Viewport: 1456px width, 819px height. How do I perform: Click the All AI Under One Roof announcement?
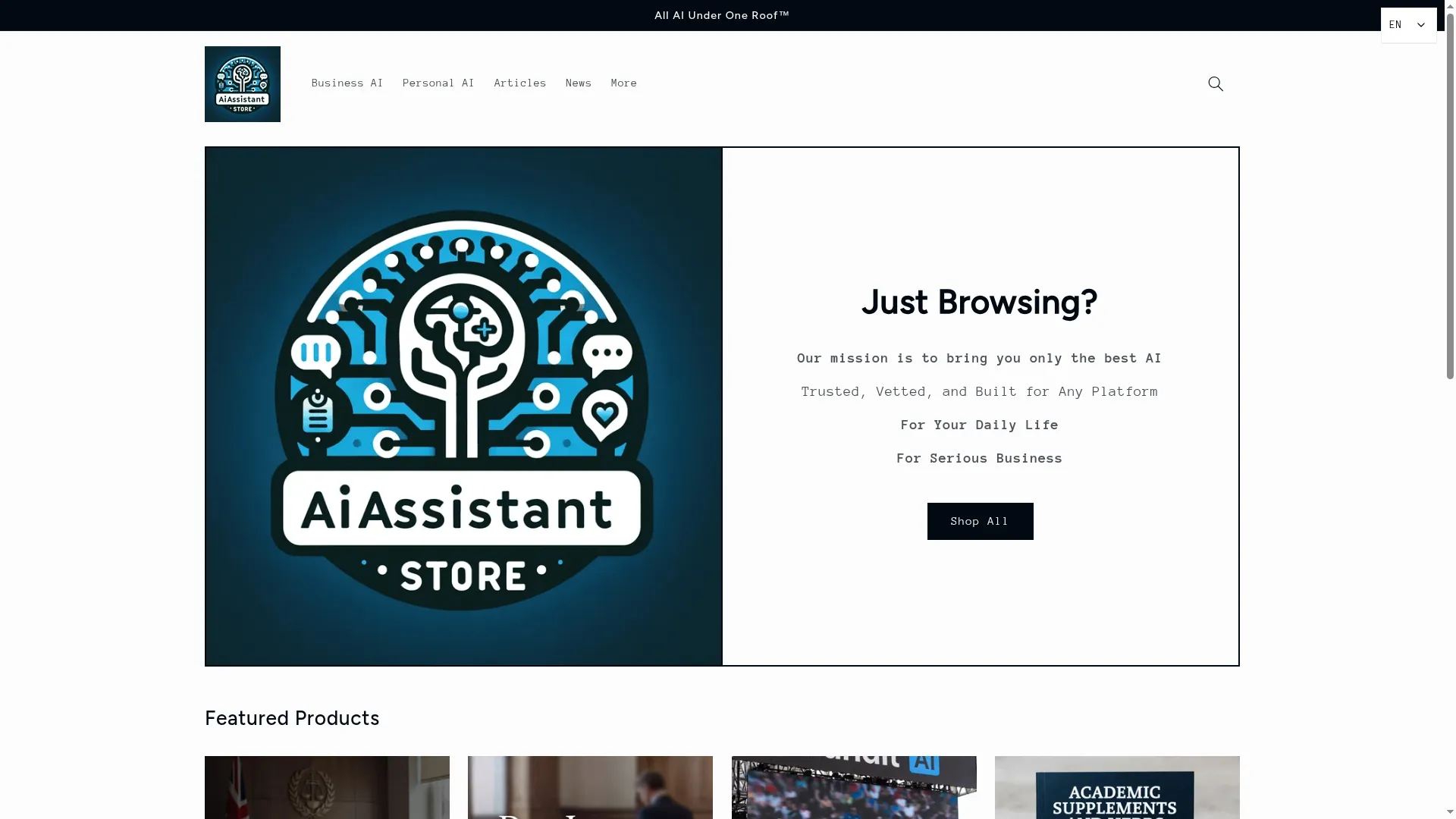click(722, 15)
